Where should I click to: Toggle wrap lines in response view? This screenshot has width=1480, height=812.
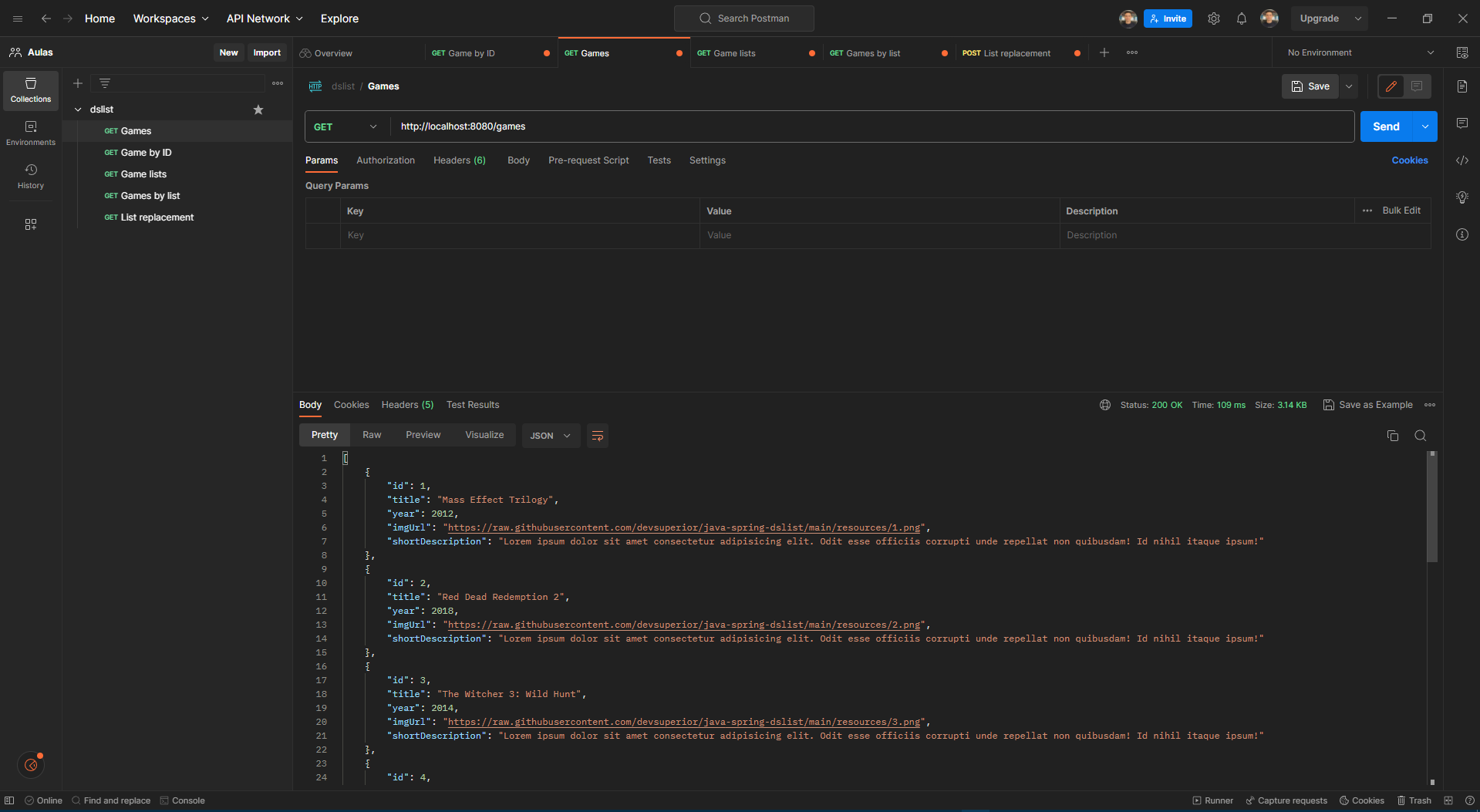click(x=598, y=436)
